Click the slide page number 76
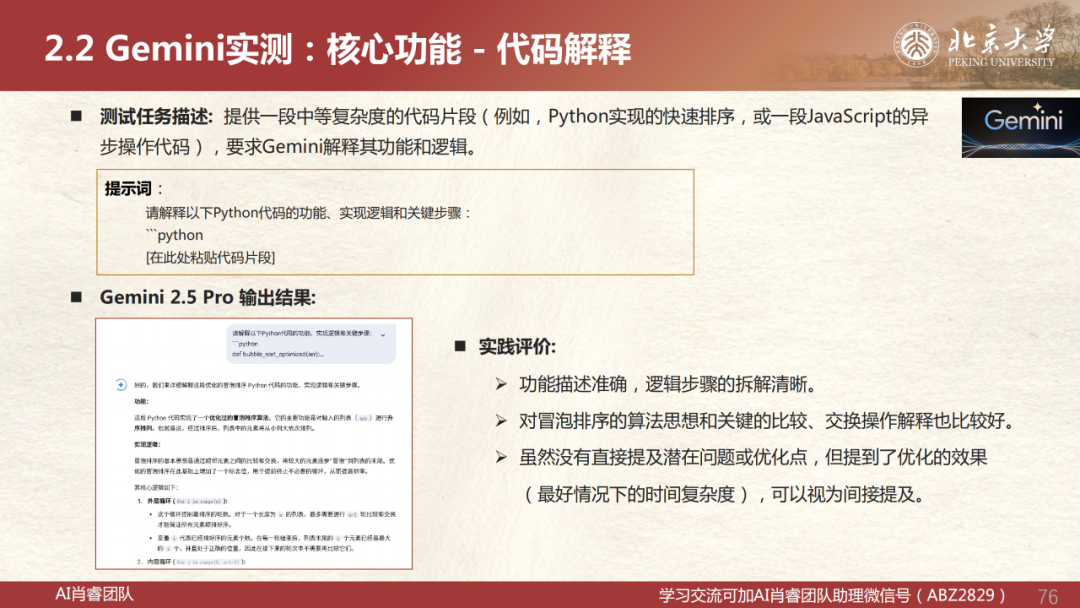Image resolution: width=1080 pixels, height=608 pixels. 1048,596
